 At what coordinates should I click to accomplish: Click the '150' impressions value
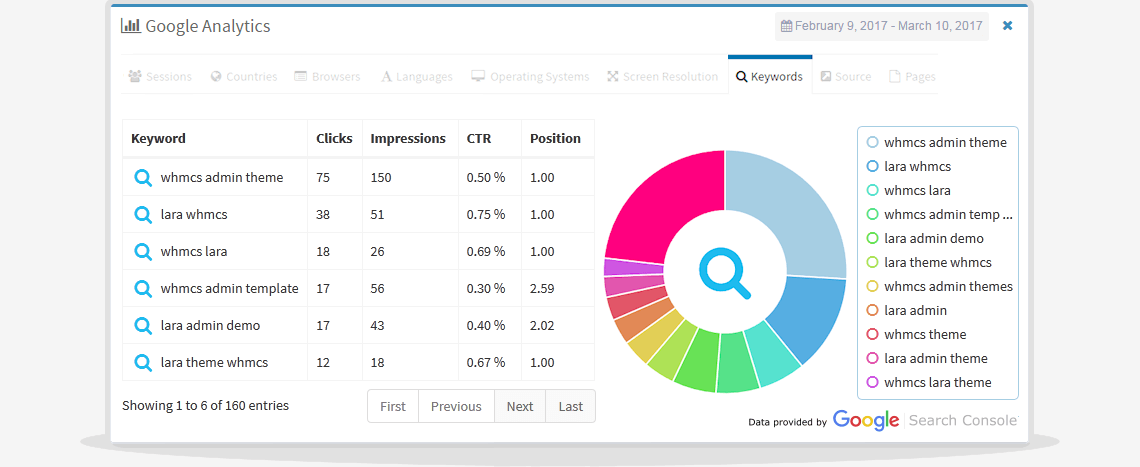click(380, 177)
